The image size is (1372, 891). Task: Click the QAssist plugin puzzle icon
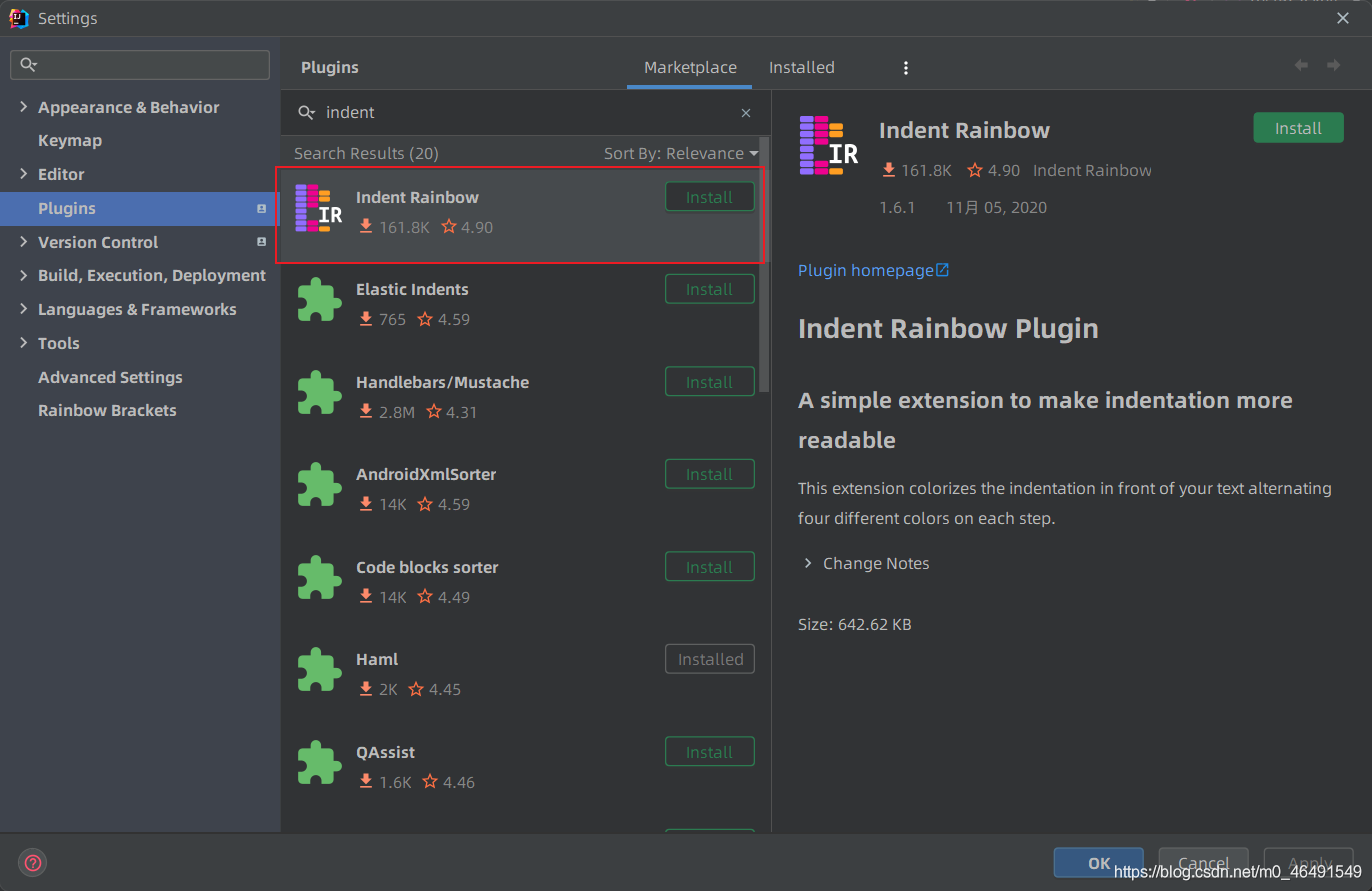(x=319, y=763)
